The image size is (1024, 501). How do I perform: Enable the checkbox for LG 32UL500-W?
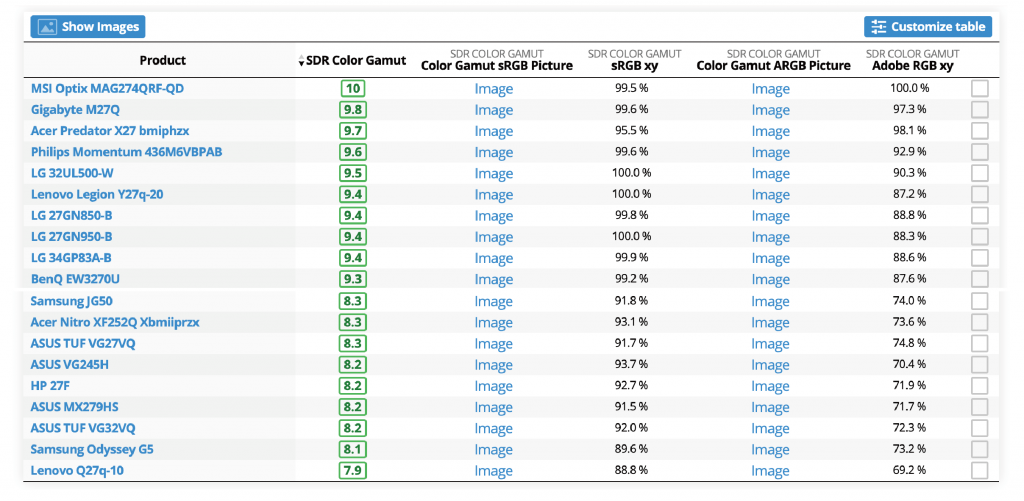(x=979, y=173)
